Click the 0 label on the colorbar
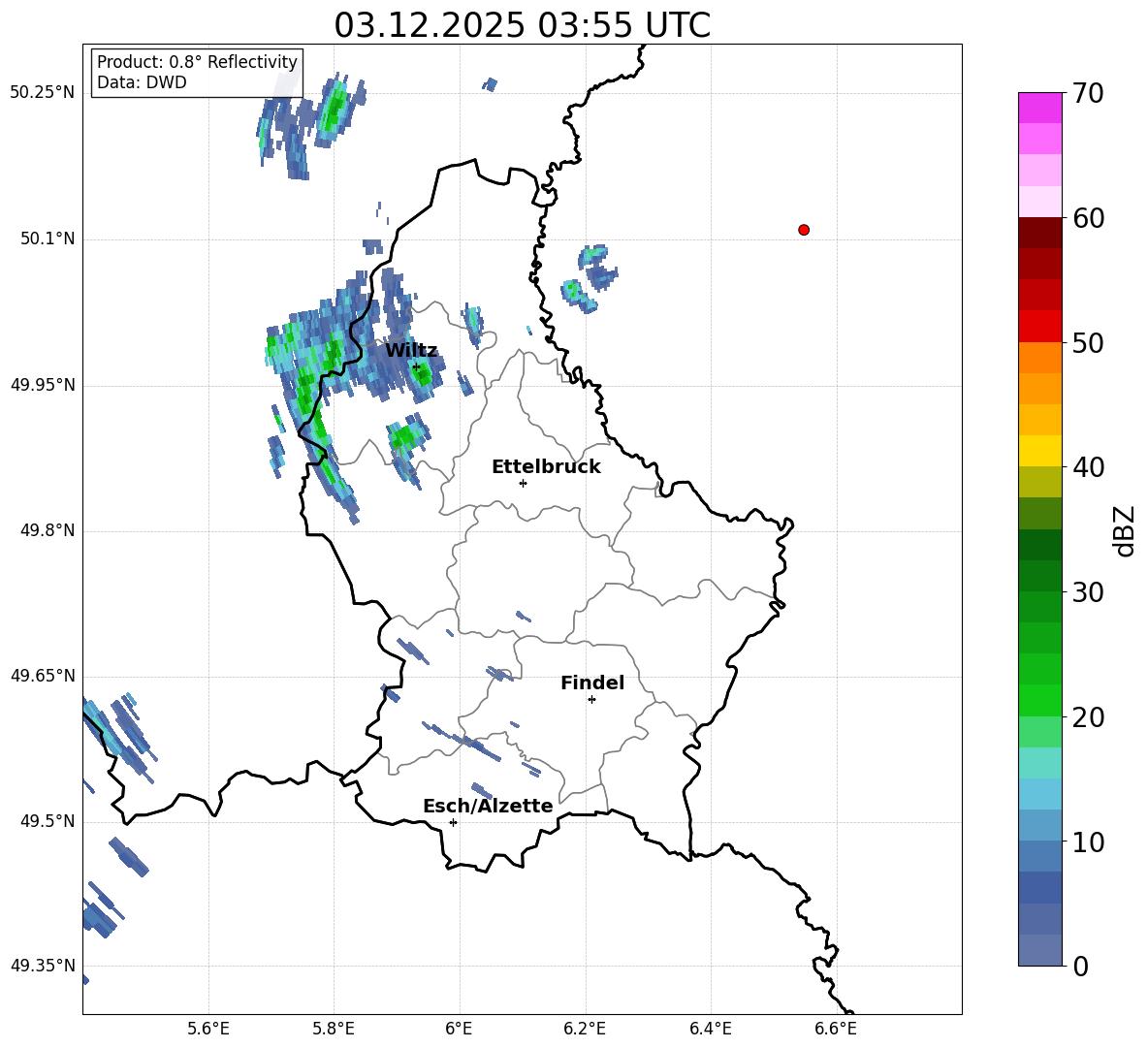The height and width of the screenshot is (1048, 1148). coord(1080,966)
